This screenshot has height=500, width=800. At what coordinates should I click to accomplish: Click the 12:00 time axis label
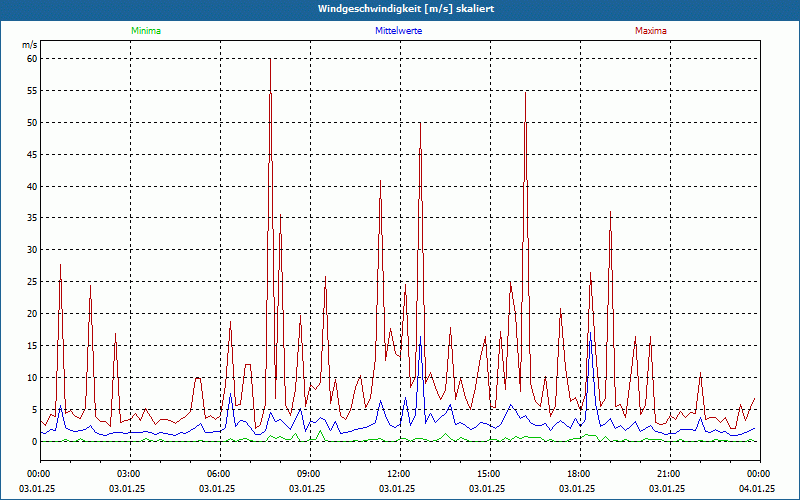(400, 474)
